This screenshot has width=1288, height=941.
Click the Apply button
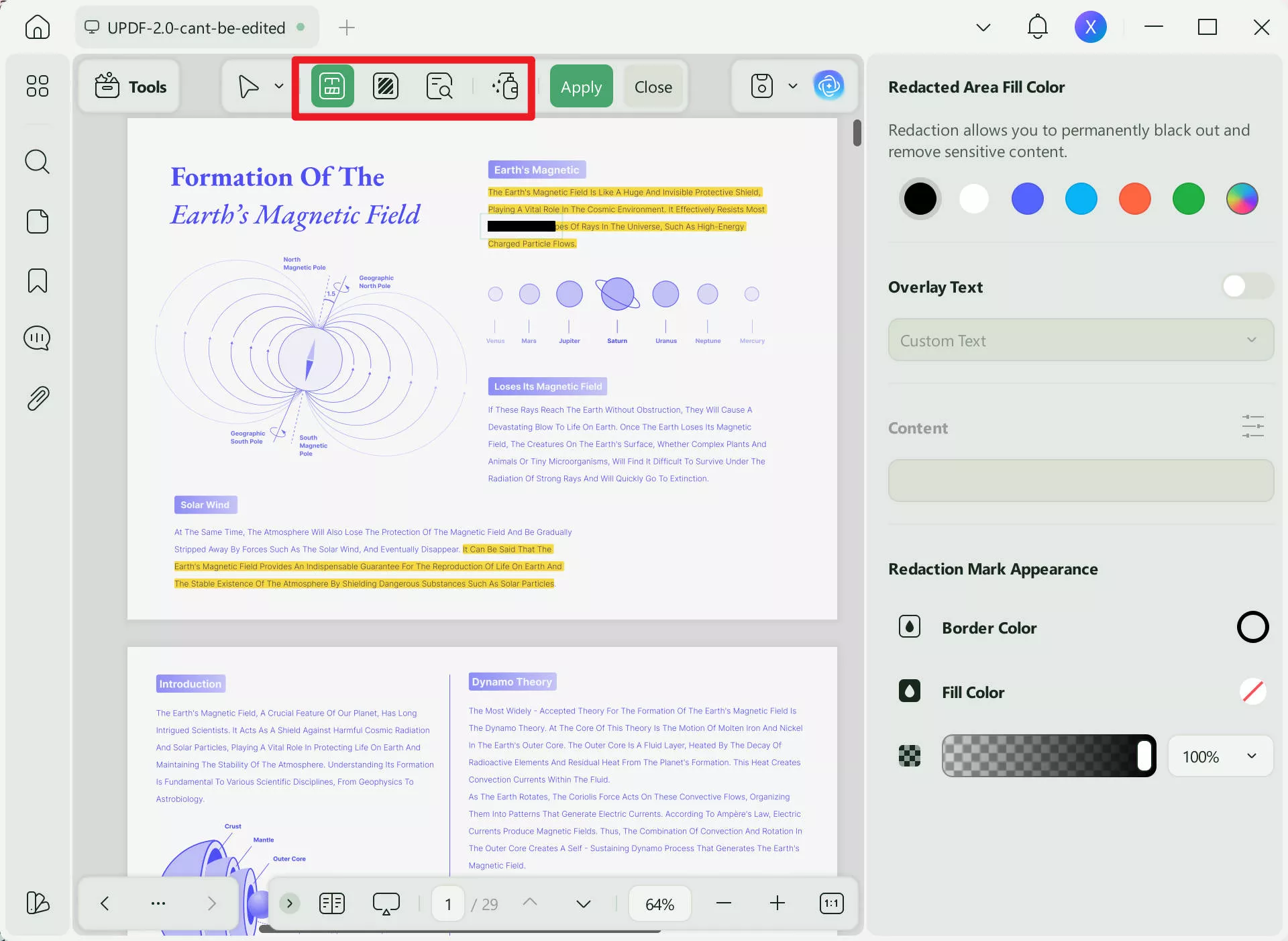pos(581,87)
